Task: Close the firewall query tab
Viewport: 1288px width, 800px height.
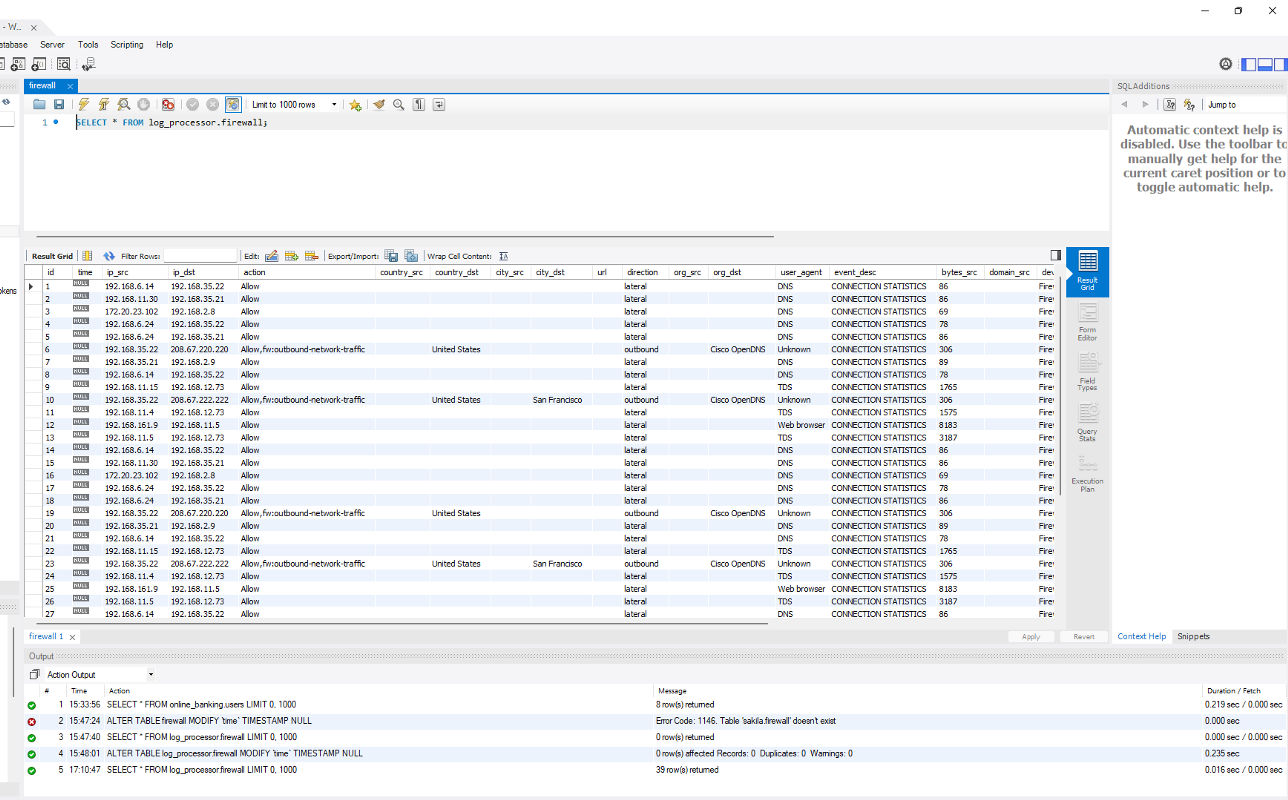Action: point(70,86)
